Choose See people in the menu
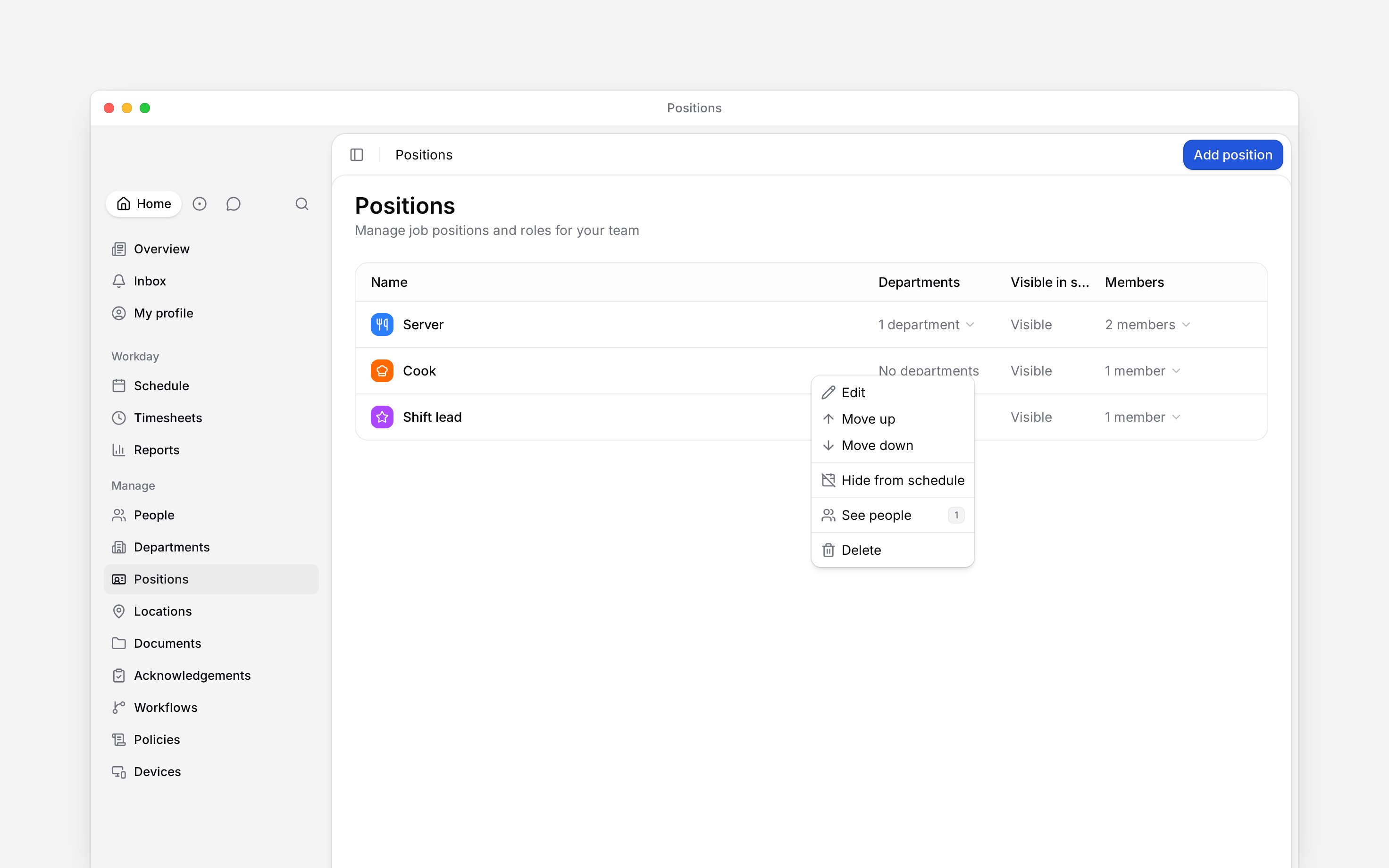The width and height of the screenshot is (1389, 868). 893,516
